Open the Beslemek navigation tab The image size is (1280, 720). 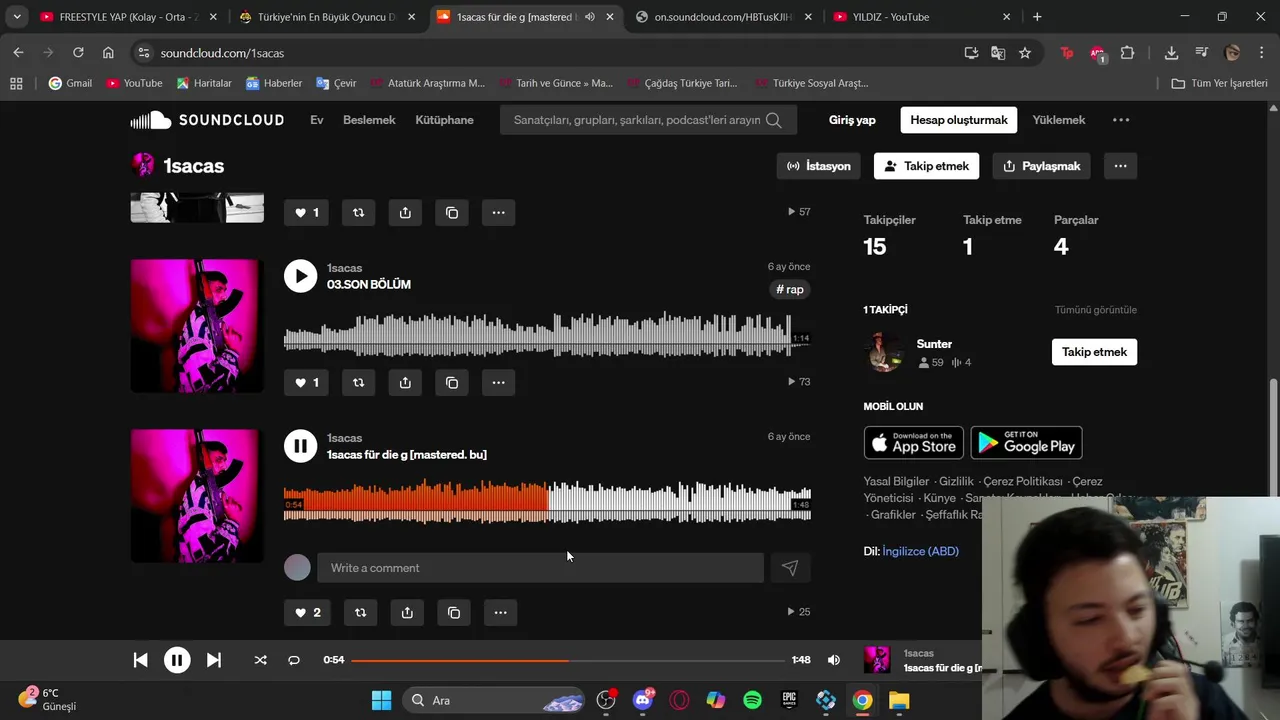point(369,120)
